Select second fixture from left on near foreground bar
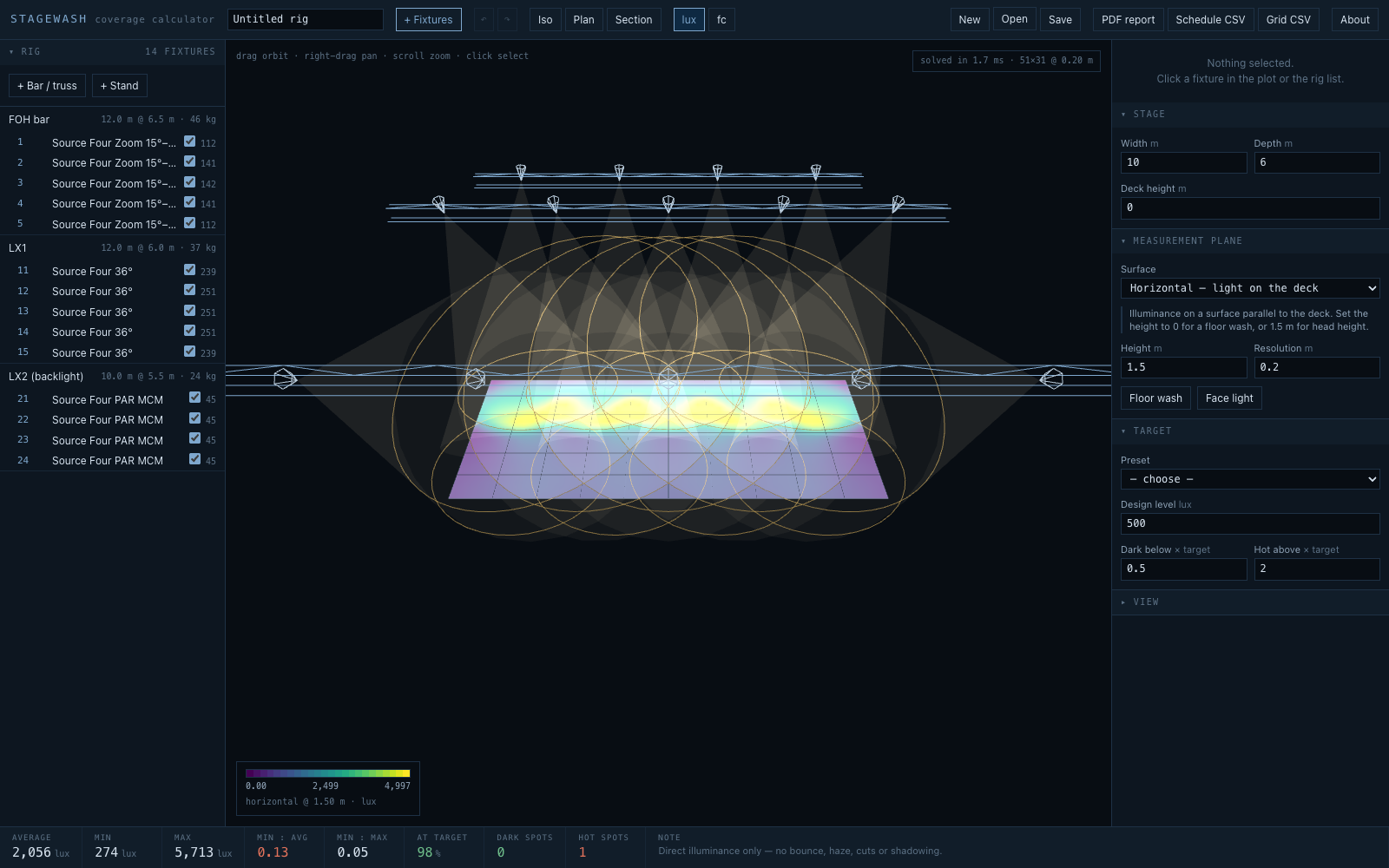 [x=476, y=379]
